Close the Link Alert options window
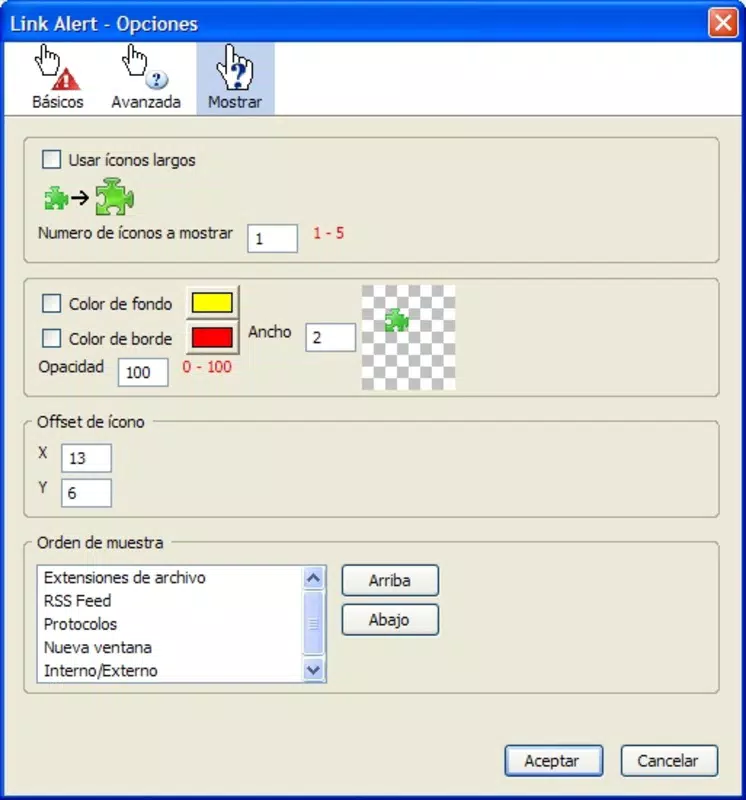The height and width of the screenshot is (800, 746). click(x=723, y=23)
